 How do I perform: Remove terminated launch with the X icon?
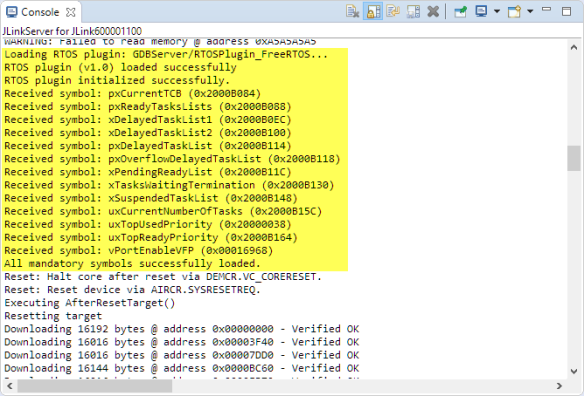pos(433,11)
